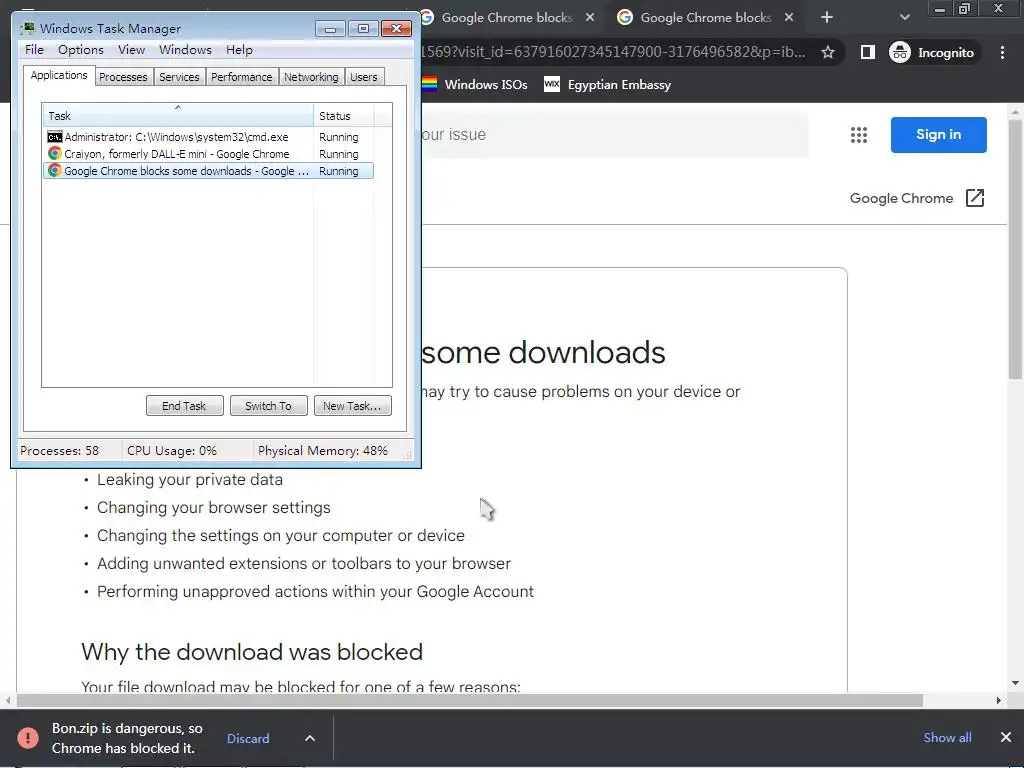The width and height of the screenshot is (1024, 768).
Task: Click the page scroll-down arrow
Action: tap(1015, 683)
